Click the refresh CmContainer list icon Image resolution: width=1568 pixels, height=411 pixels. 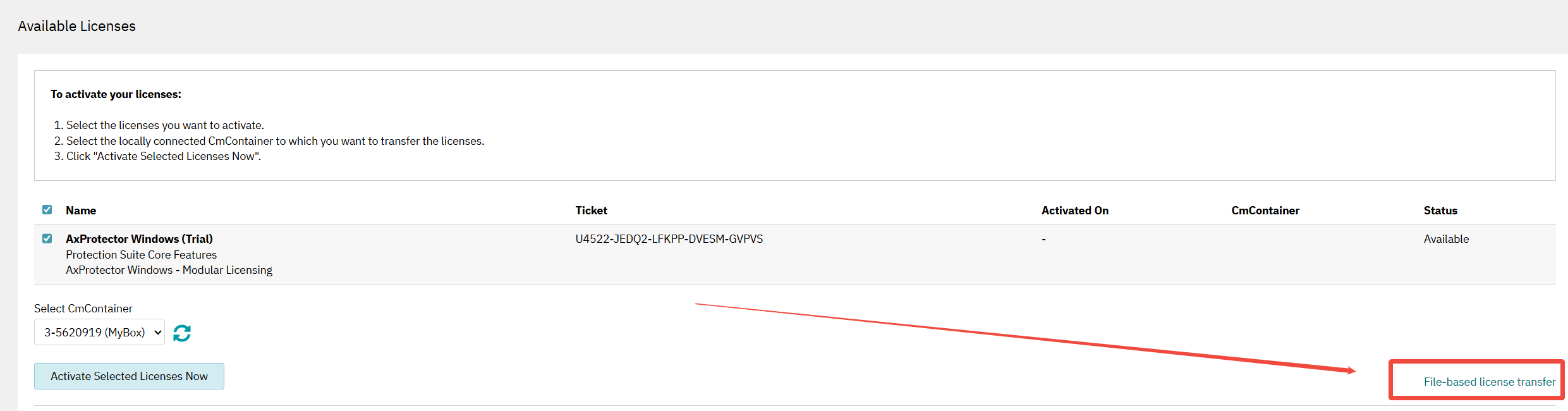182,333
